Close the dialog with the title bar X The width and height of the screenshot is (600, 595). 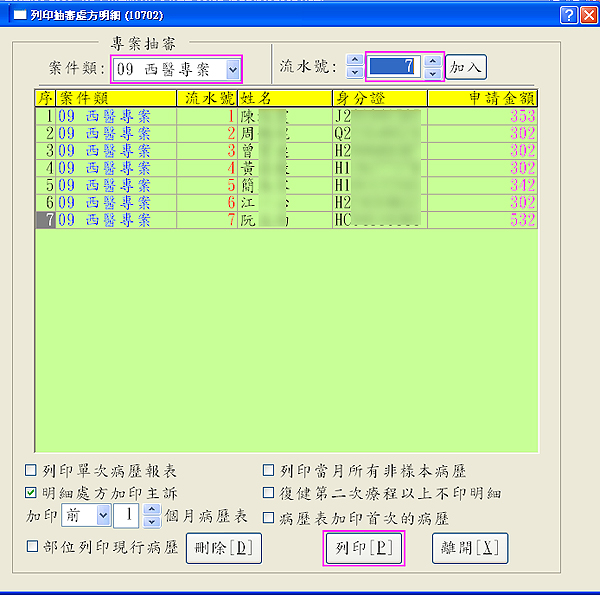587,15
